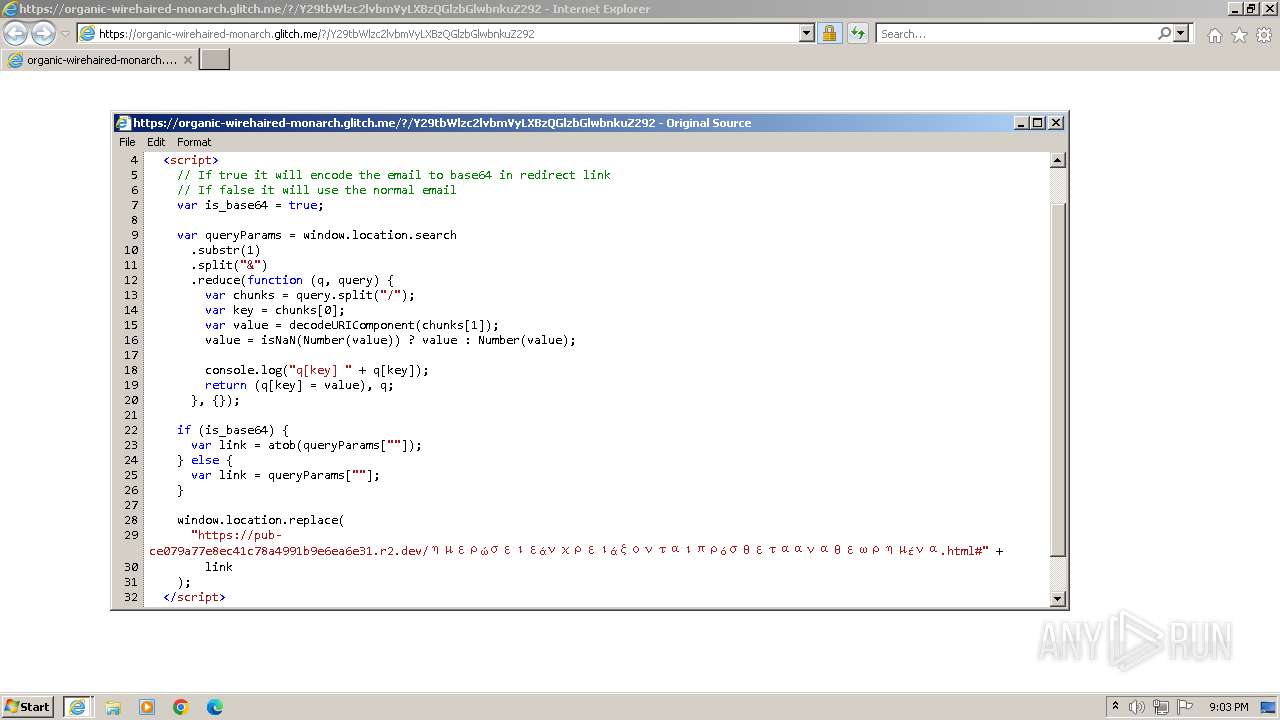Viewport: 1280px width, 720px height.
Task: Maximize the Original Source window
Action: tap(1038, 123)
